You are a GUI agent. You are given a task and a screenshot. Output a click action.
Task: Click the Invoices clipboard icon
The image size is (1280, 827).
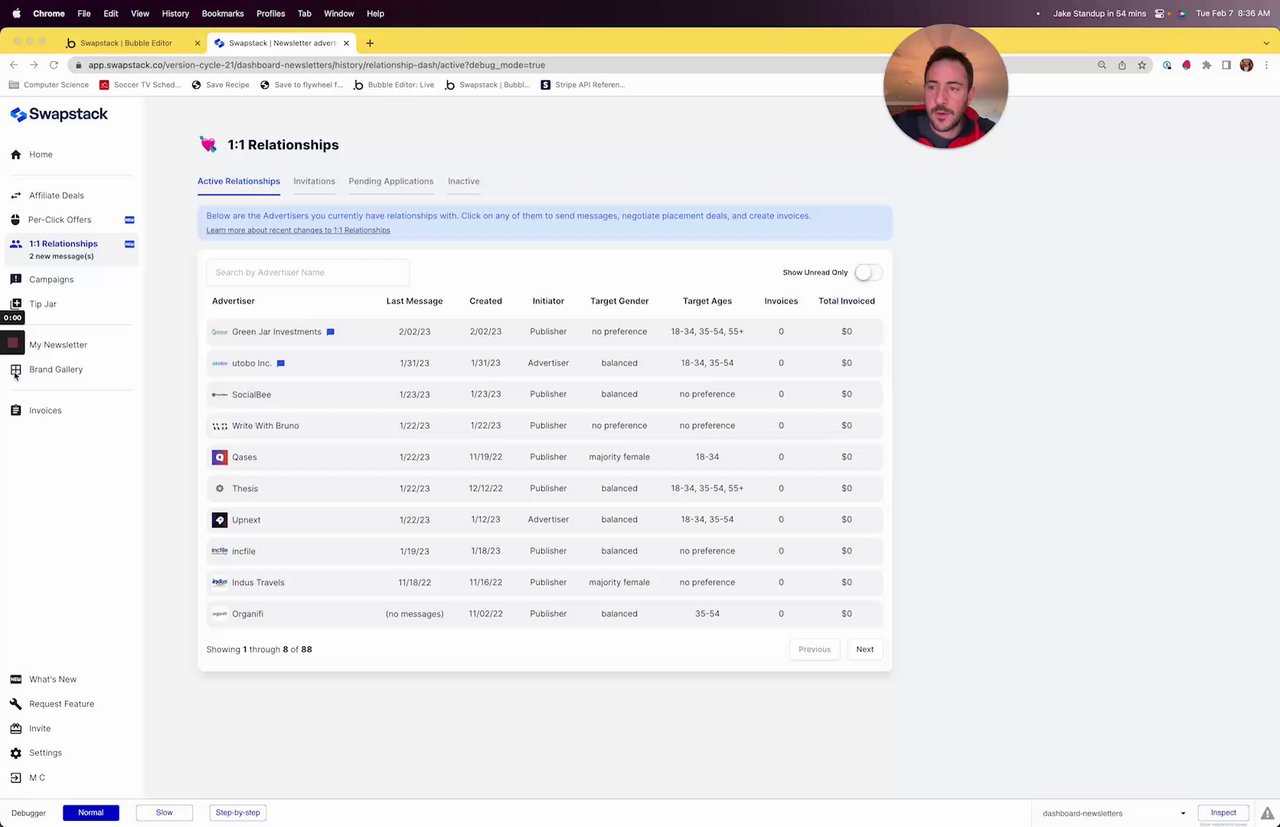click(16, 411)
